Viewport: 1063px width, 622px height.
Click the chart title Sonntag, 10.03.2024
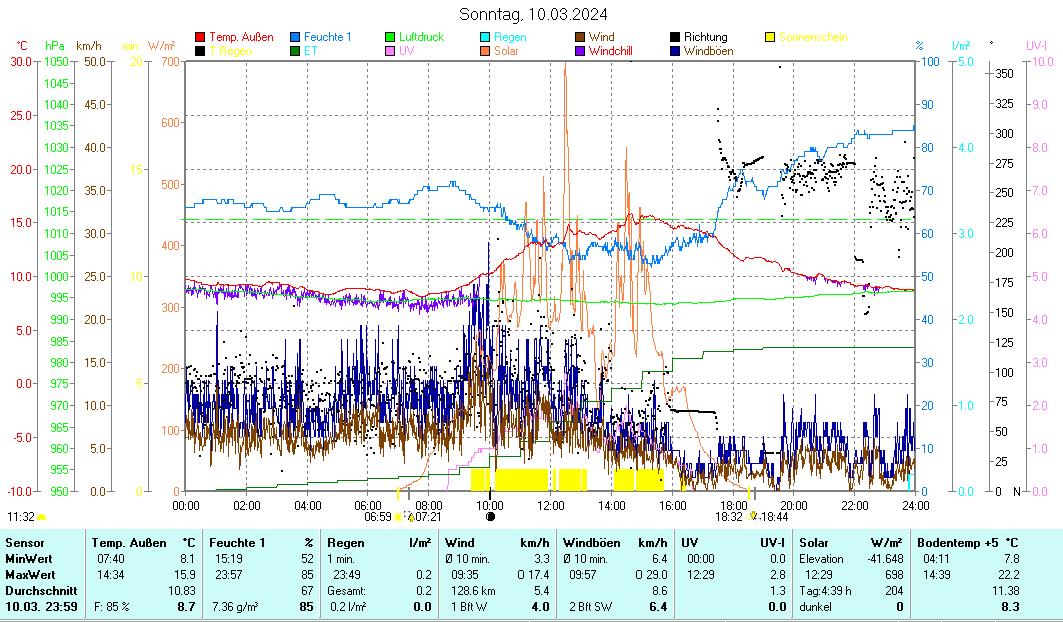[532, 14]
